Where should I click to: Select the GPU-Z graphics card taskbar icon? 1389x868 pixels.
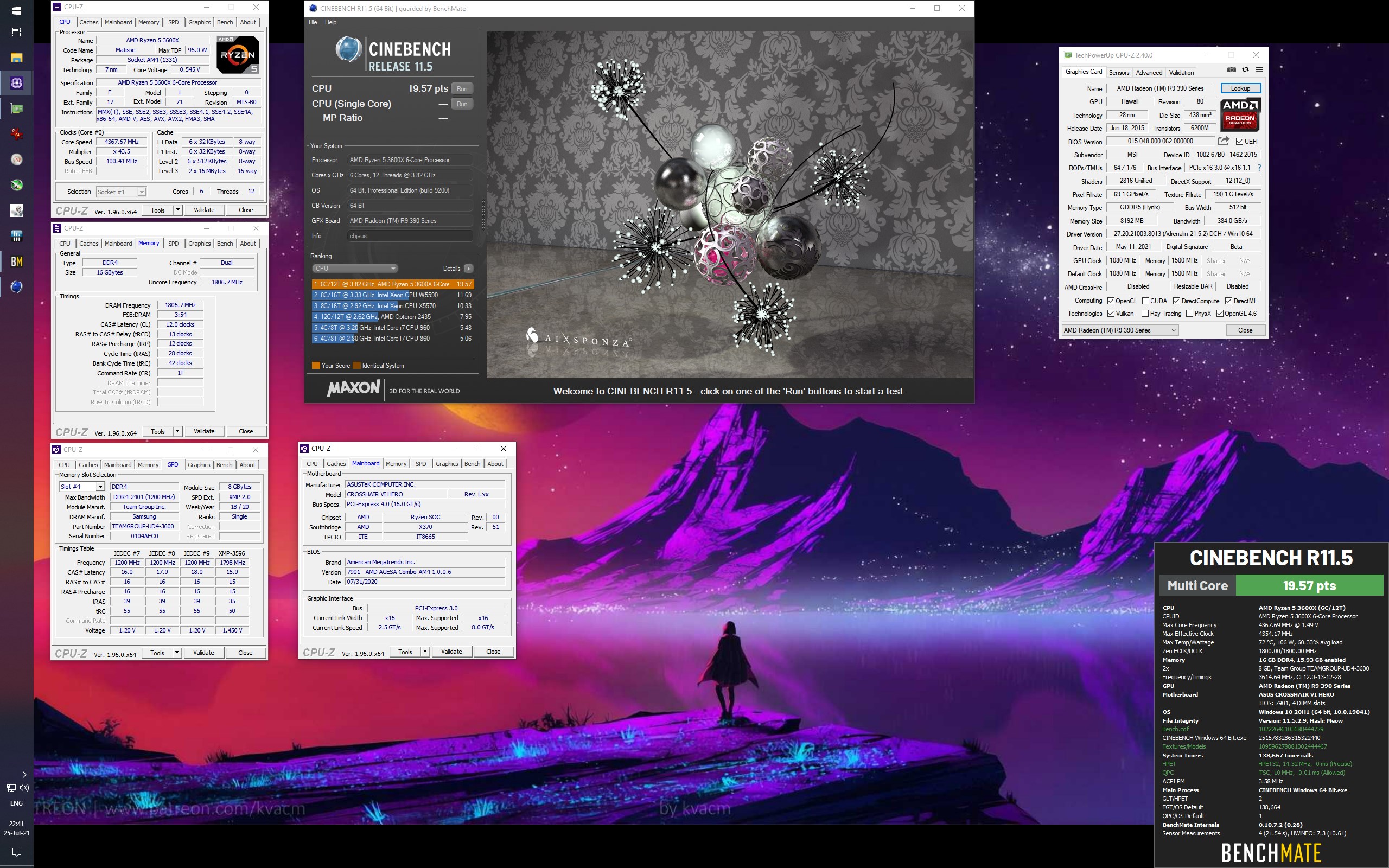pos(17,108)
